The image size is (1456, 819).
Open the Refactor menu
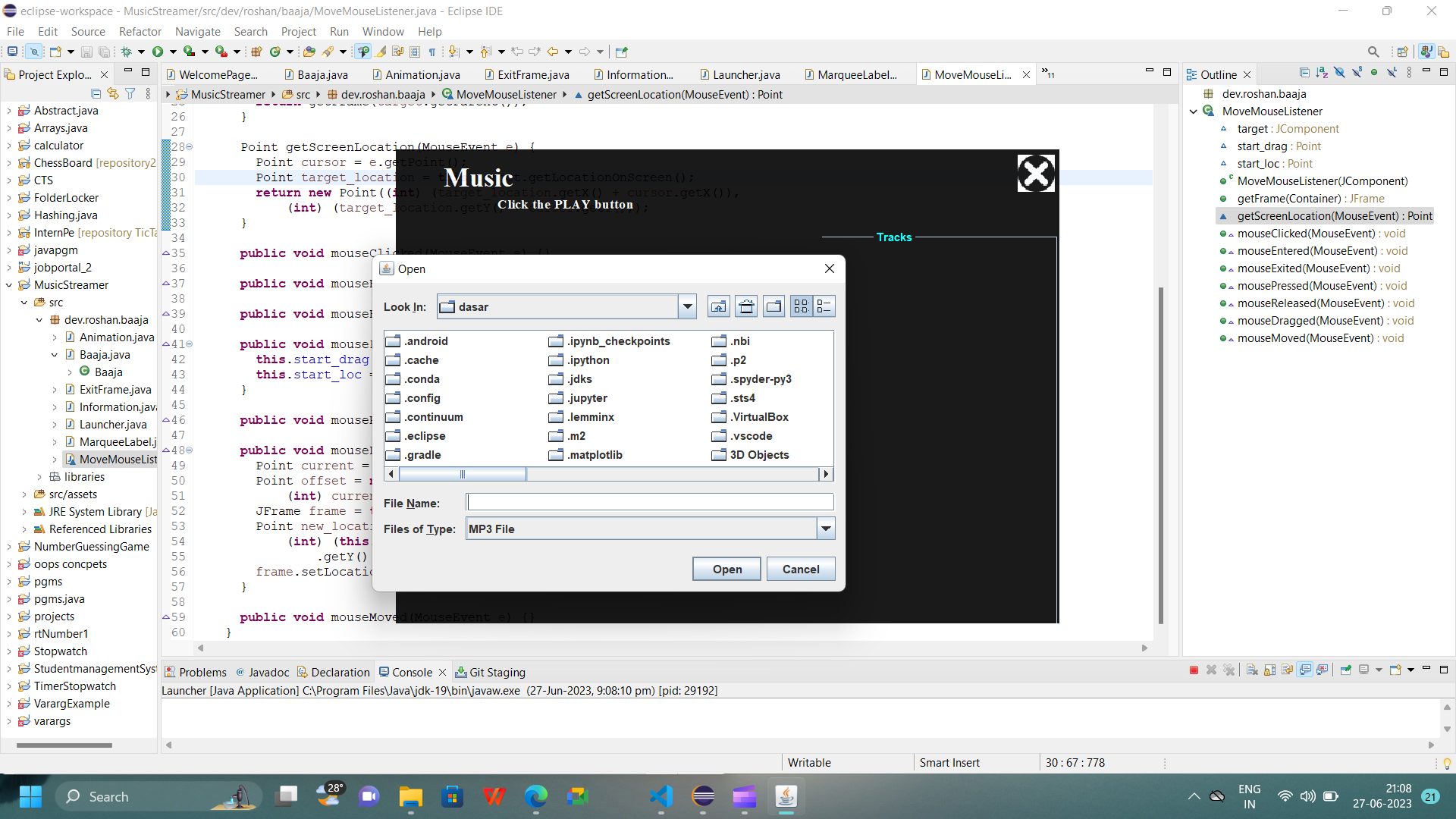coord(140,31)
